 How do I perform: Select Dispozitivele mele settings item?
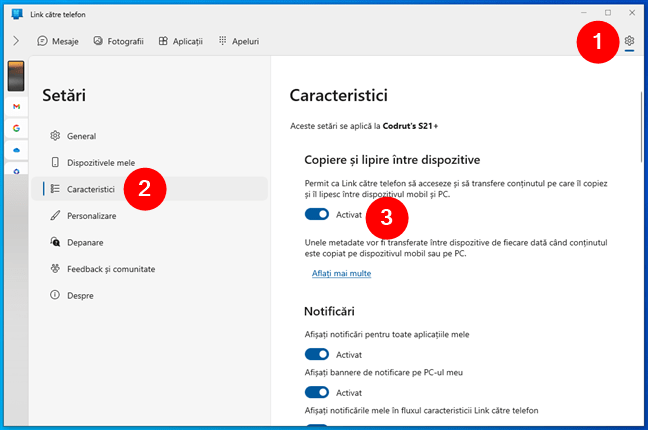[150, 162]
